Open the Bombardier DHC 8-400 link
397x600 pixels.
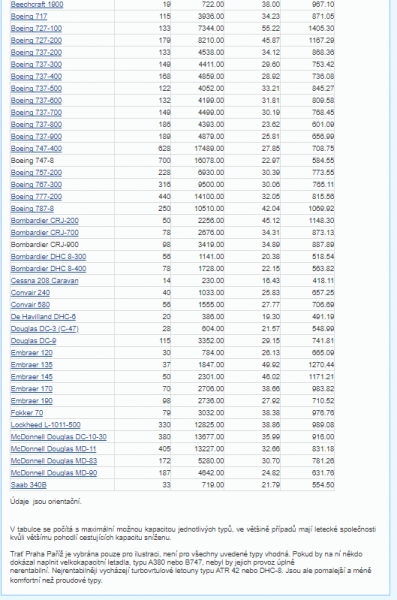click(48, 269)
